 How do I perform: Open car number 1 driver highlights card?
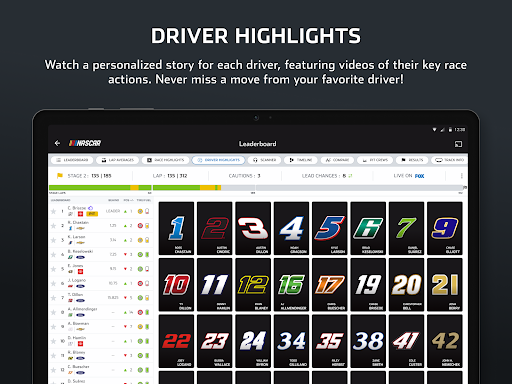[x=176, y=228]
